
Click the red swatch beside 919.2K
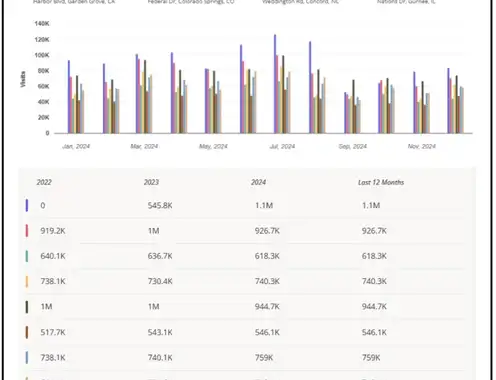point(27,231)
